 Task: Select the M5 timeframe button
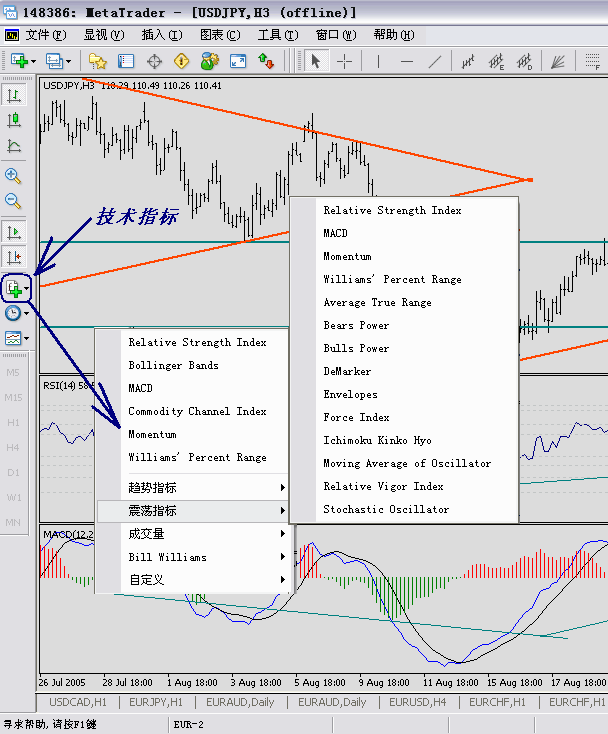tap(13, 373)
